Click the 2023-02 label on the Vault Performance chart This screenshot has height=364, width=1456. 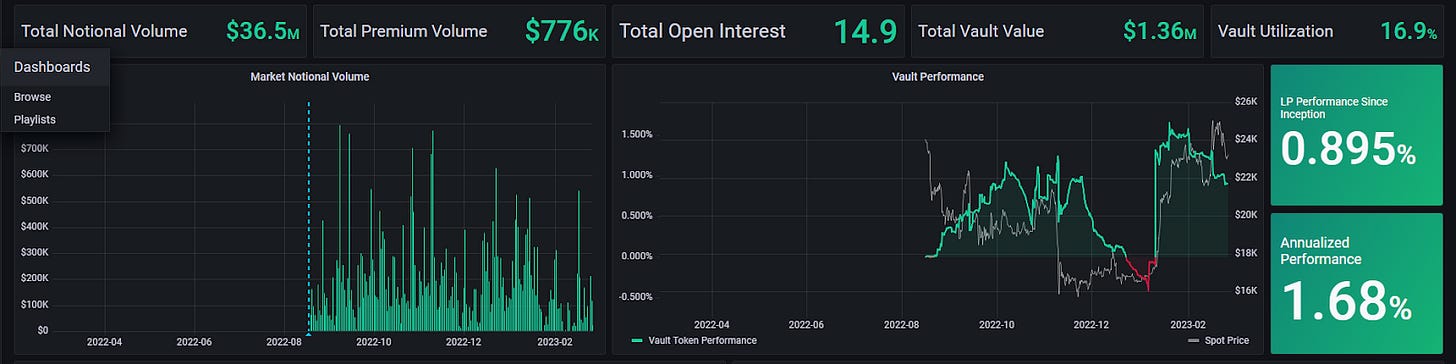tap(1187, 324)
